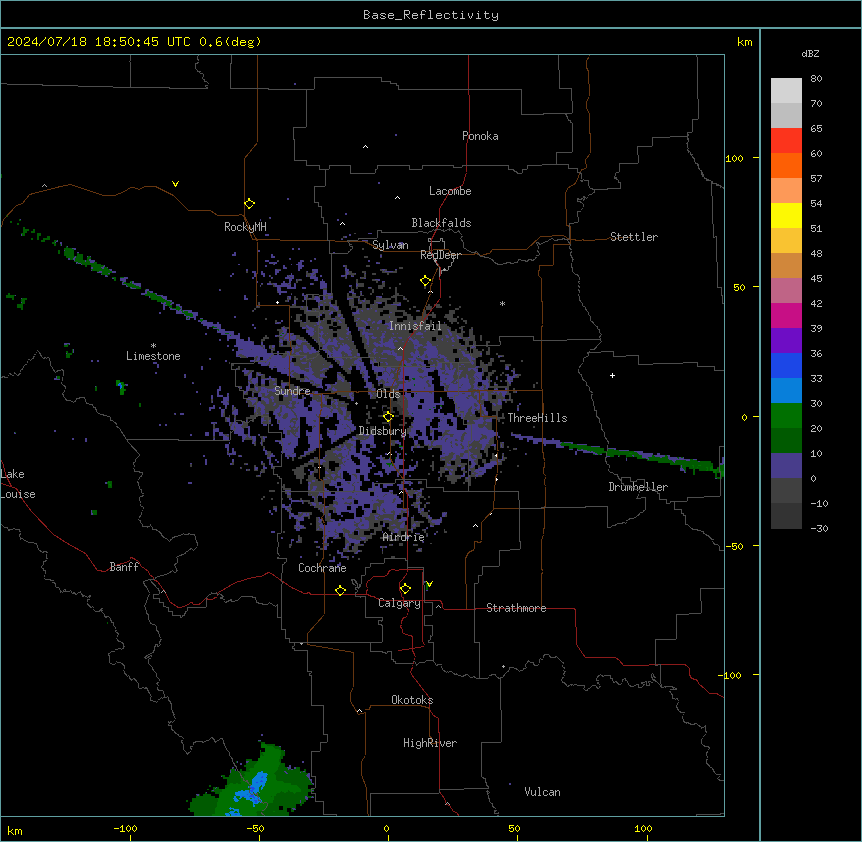Click the Banff label
862x842 pixels.
[124, 567]
